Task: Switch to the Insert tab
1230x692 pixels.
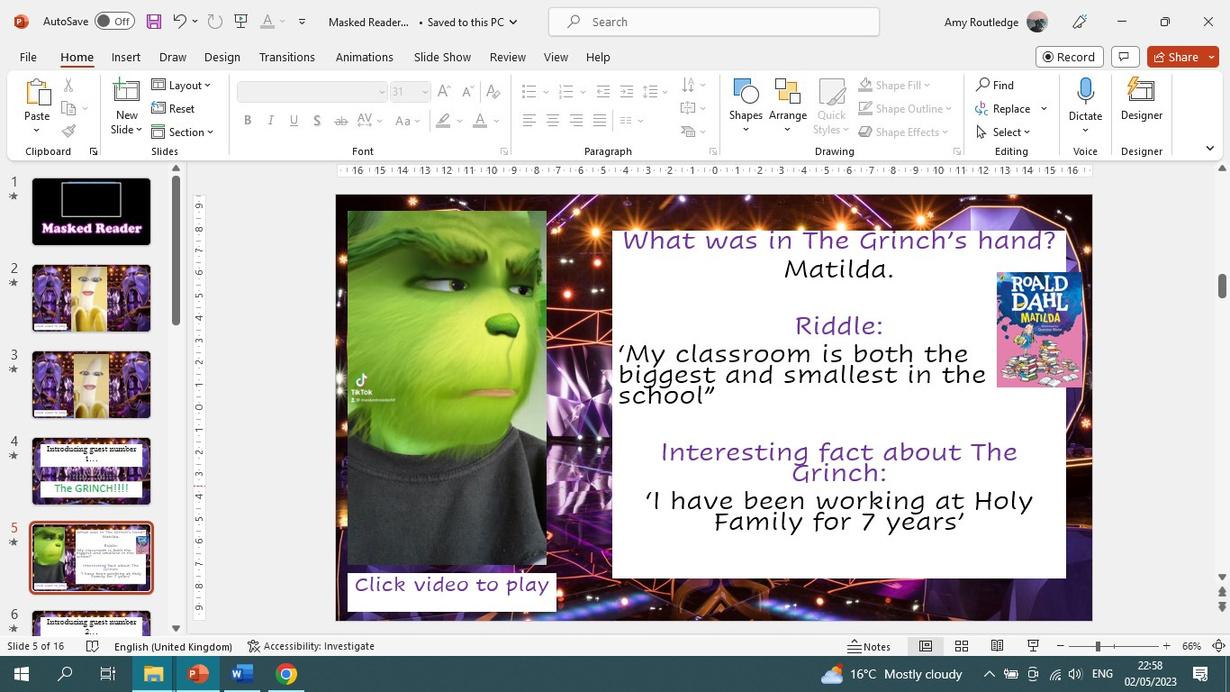Action: (x=125, y=57)
